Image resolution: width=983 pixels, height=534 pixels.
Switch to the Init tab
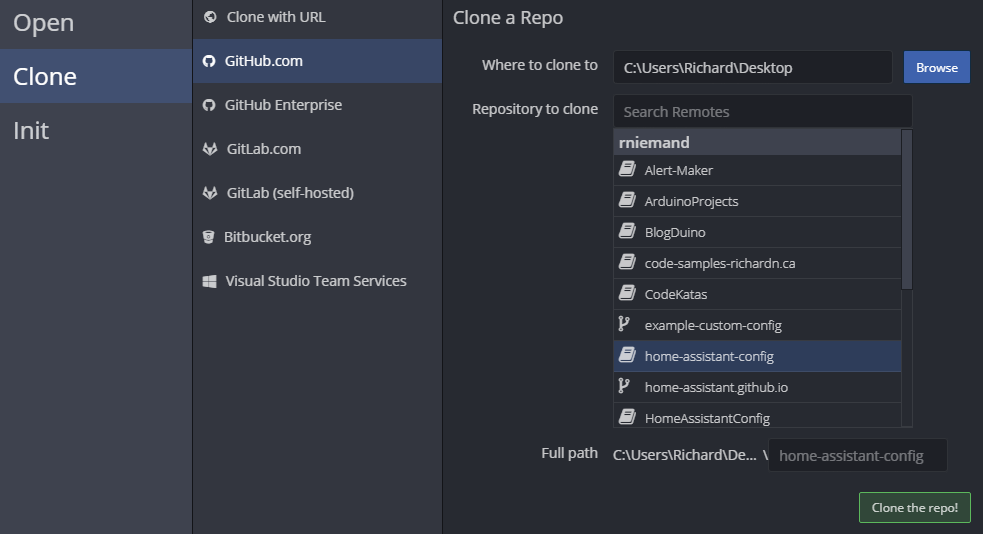[31, 131]
